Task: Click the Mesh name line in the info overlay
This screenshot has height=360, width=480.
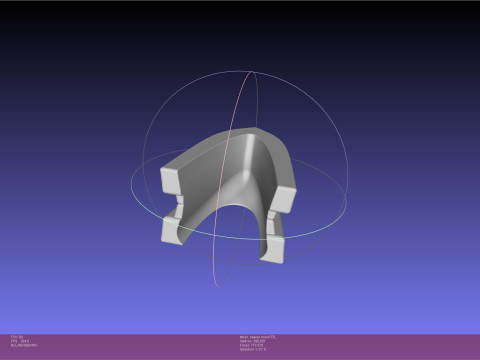Action: (x=258, y=337)
